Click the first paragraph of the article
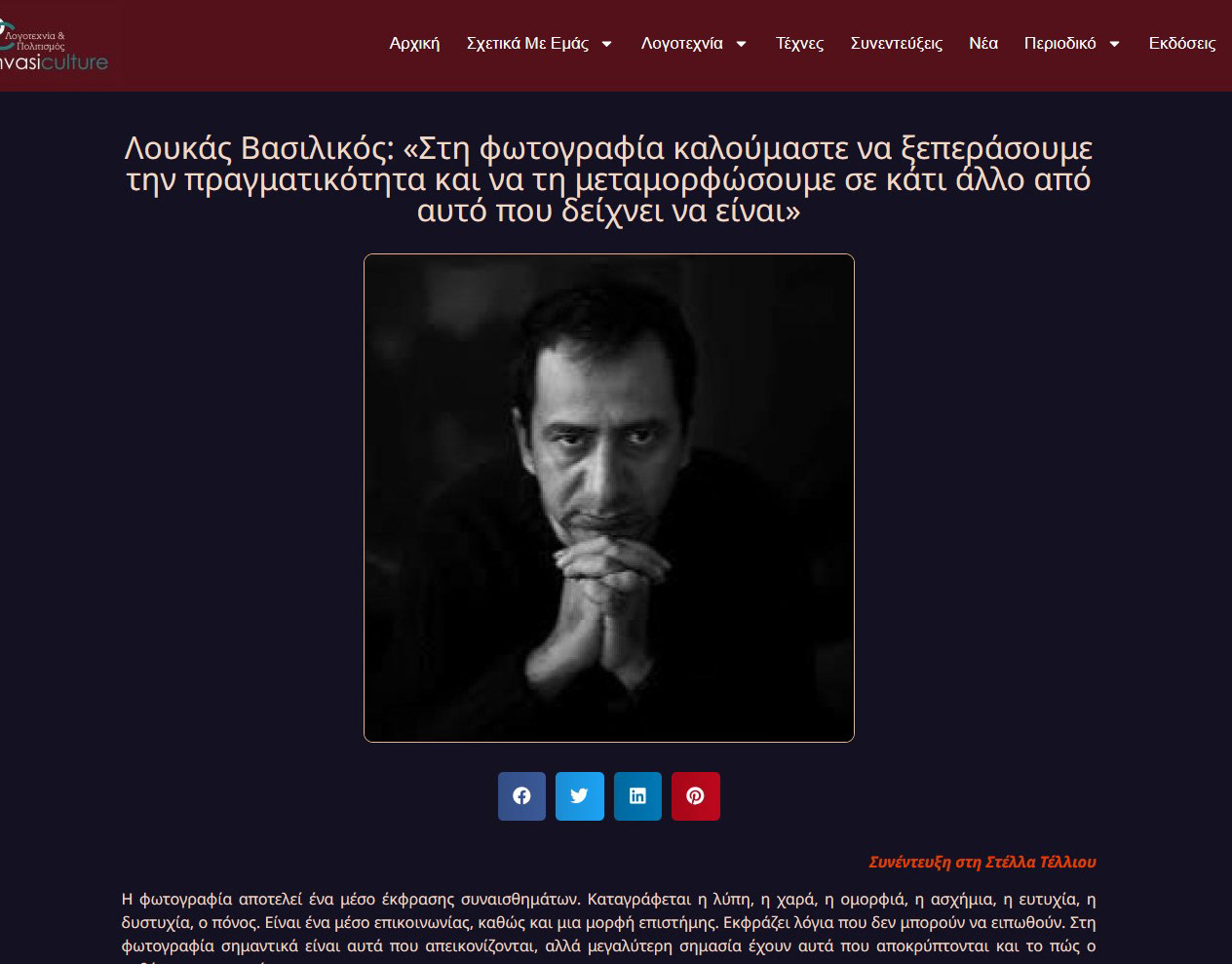Image resolution: width=1232 pixels, height=964 pixels. [x=609, y=928]
